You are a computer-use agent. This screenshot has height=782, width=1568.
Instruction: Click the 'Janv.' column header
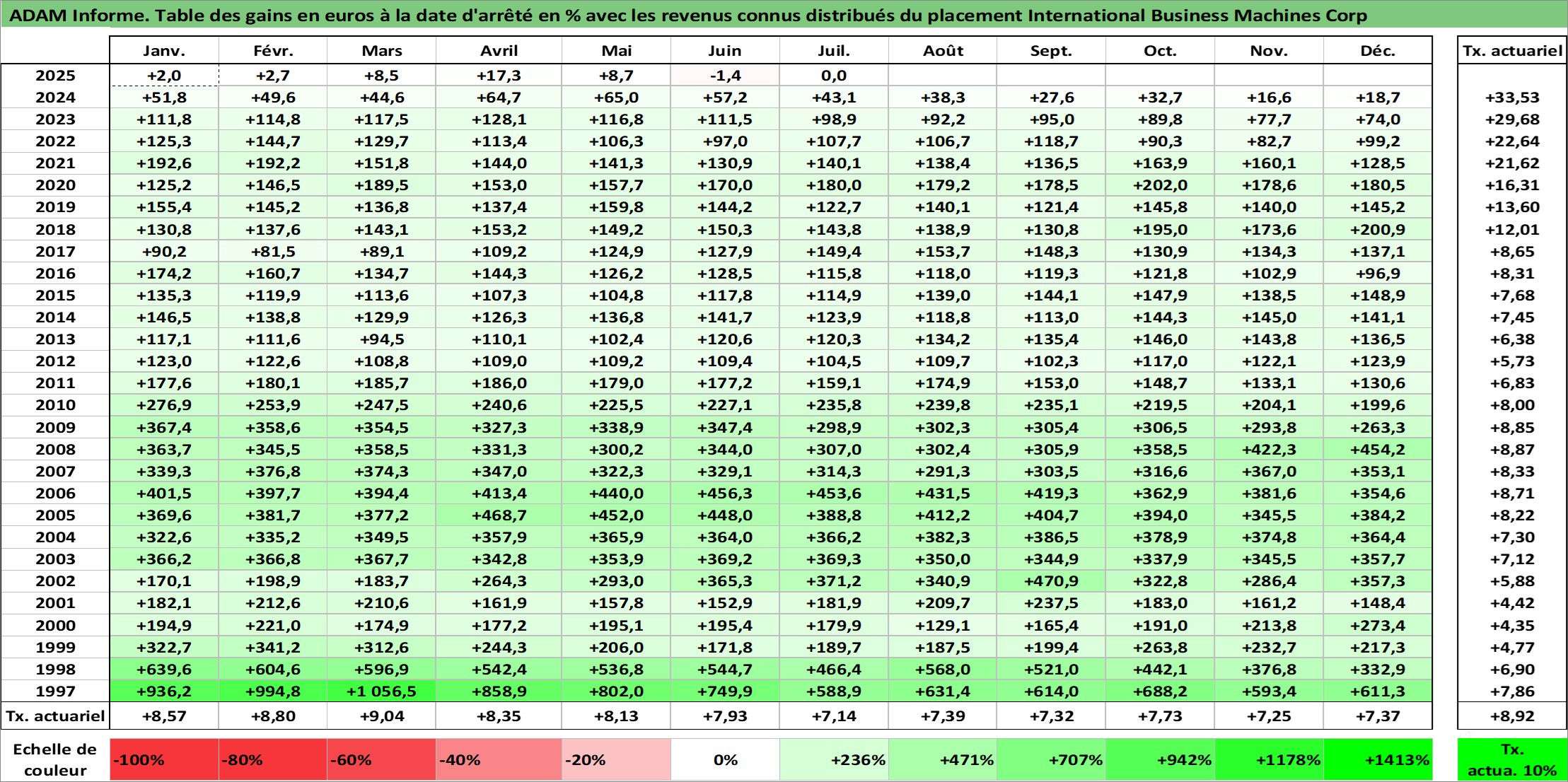[164, 50]
